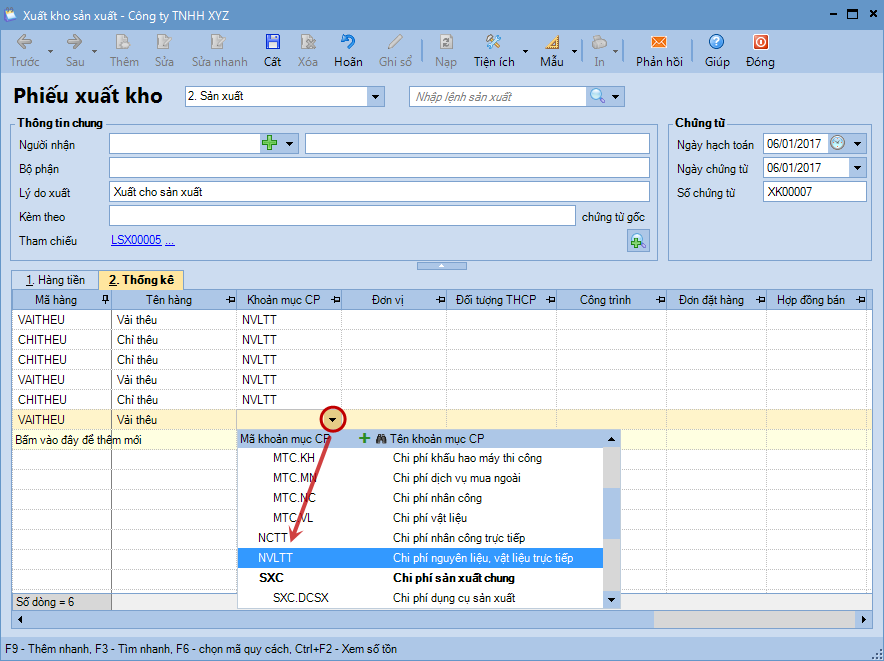Switch to the 1. Hàng tiền tab
This screenshot has width=884, height=661.
click(x=55, y=280)
